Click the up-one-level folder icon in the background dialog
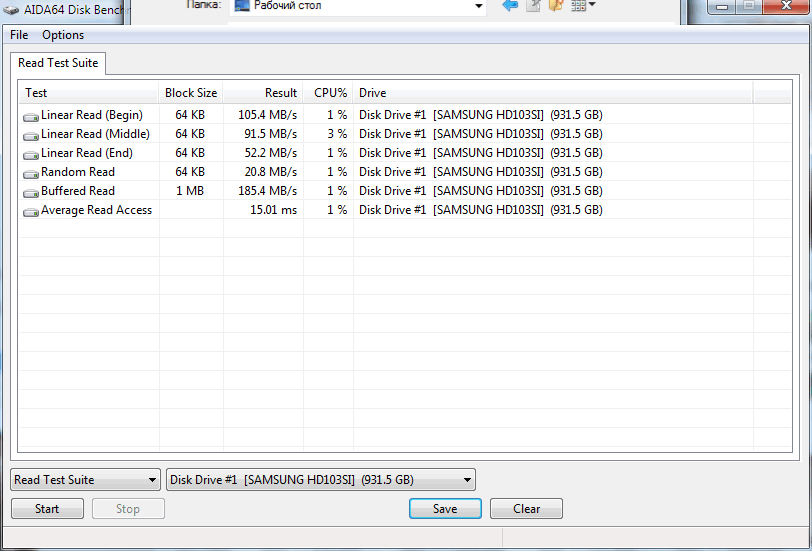This screenshot has width=812, height=551. tap(533, 6)
